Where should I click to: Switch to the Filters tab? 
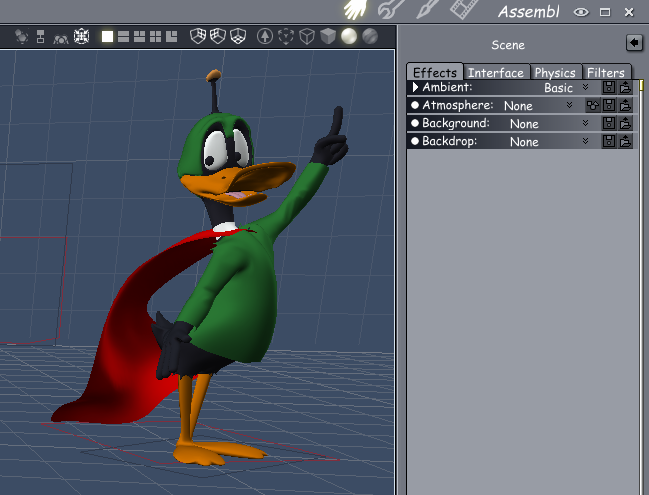click(x=606, y=72)
